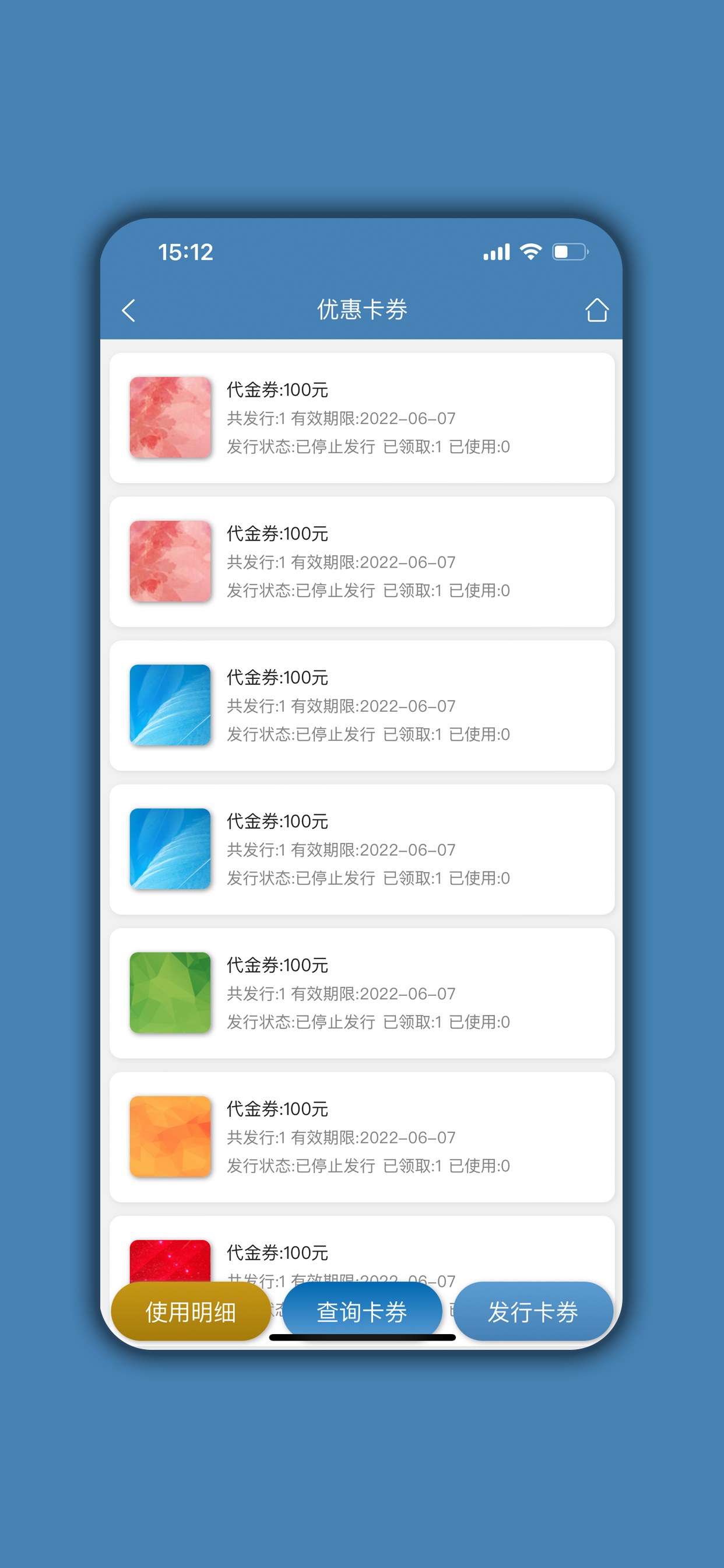Click the 使用明细 button
The image size is (724, 1568).
pos(191,1311)
